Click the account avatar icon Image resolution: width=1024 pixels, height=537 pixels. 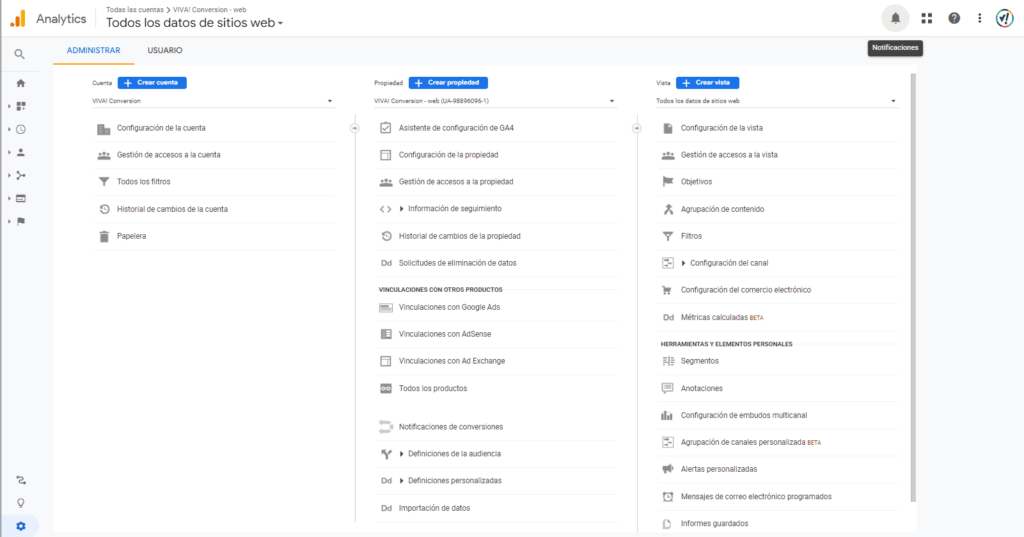click(x=1004, y=18)
